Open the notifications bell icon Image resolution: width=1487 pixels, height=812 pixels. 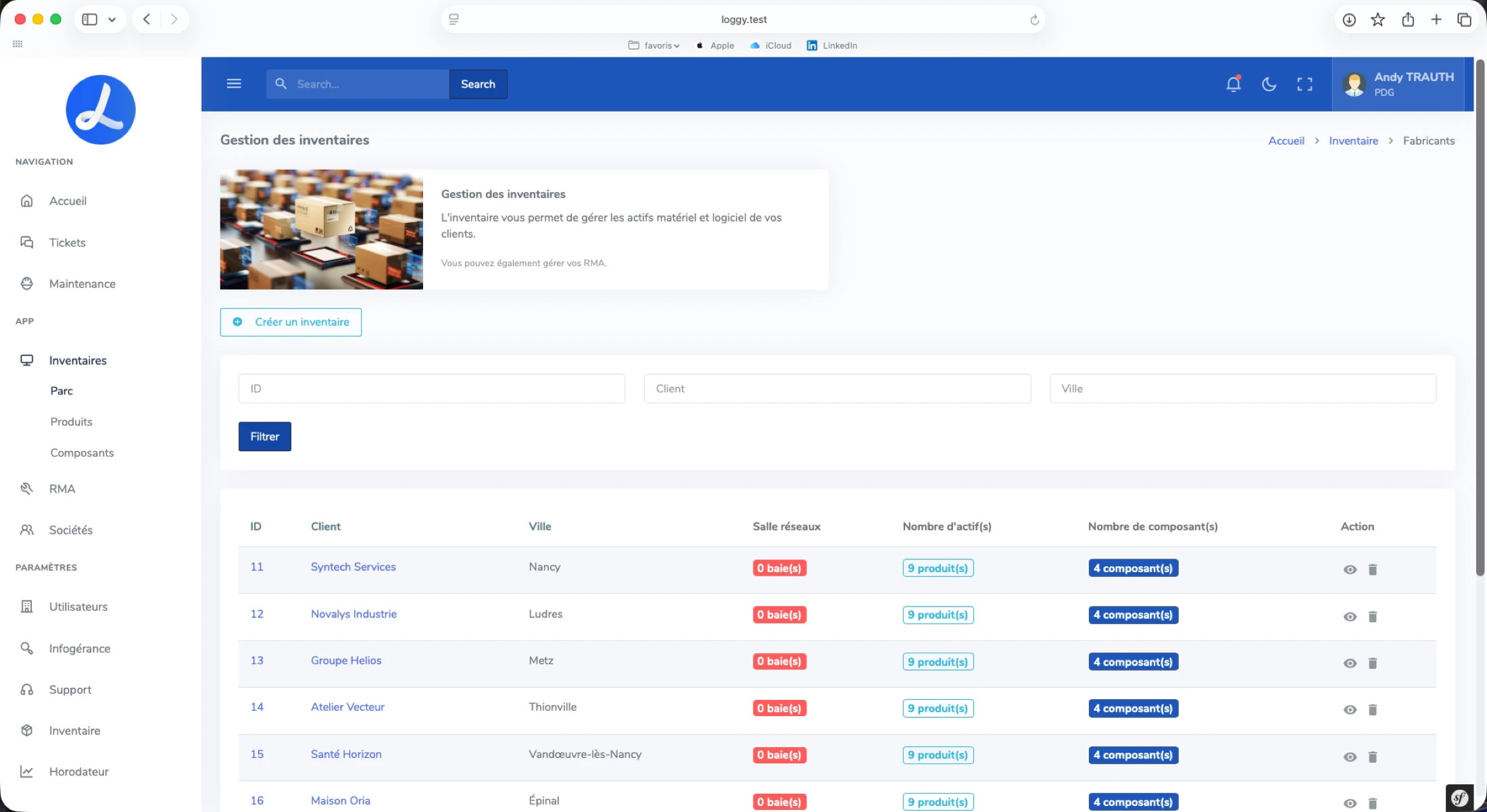tap(1234, 84)
